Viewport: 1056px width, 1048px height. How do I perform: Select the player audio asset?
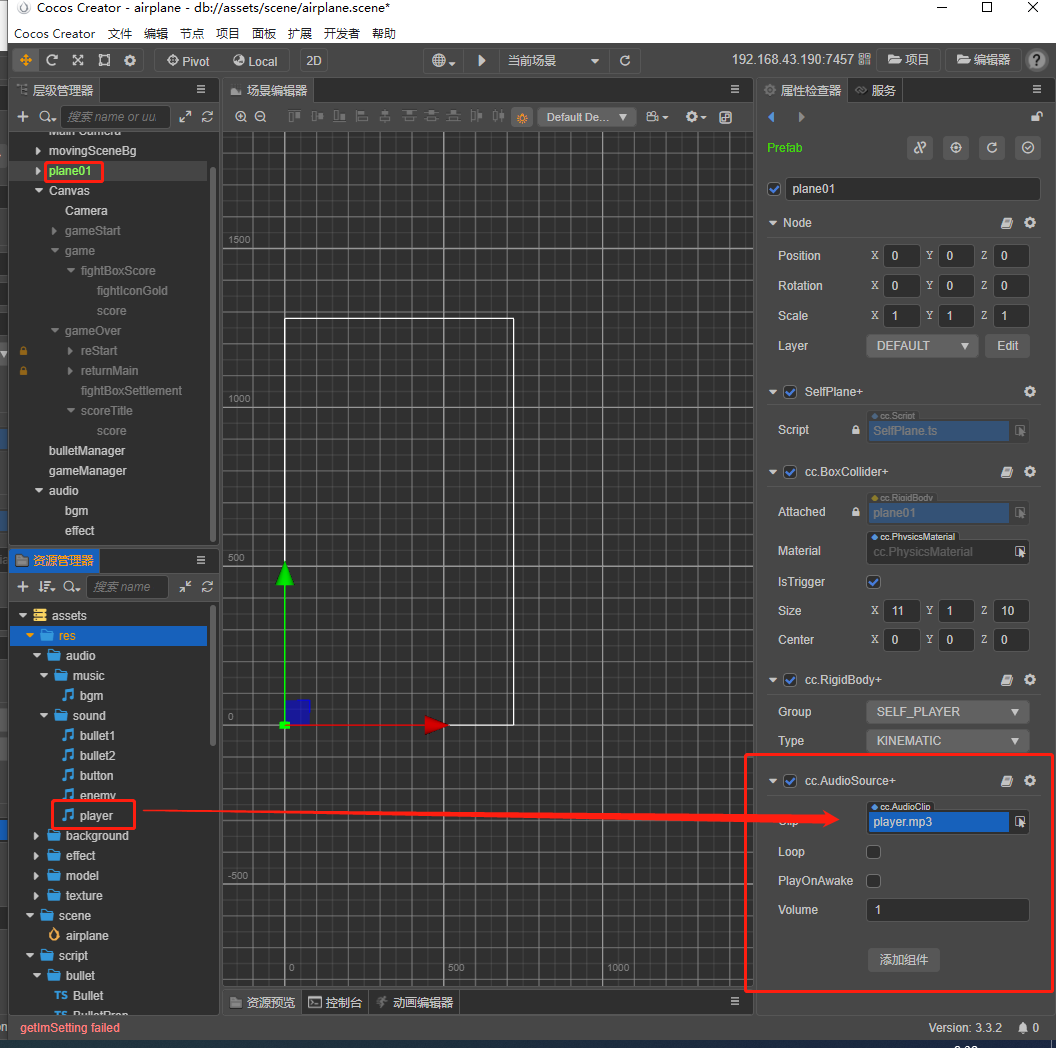tap(96, 816)
